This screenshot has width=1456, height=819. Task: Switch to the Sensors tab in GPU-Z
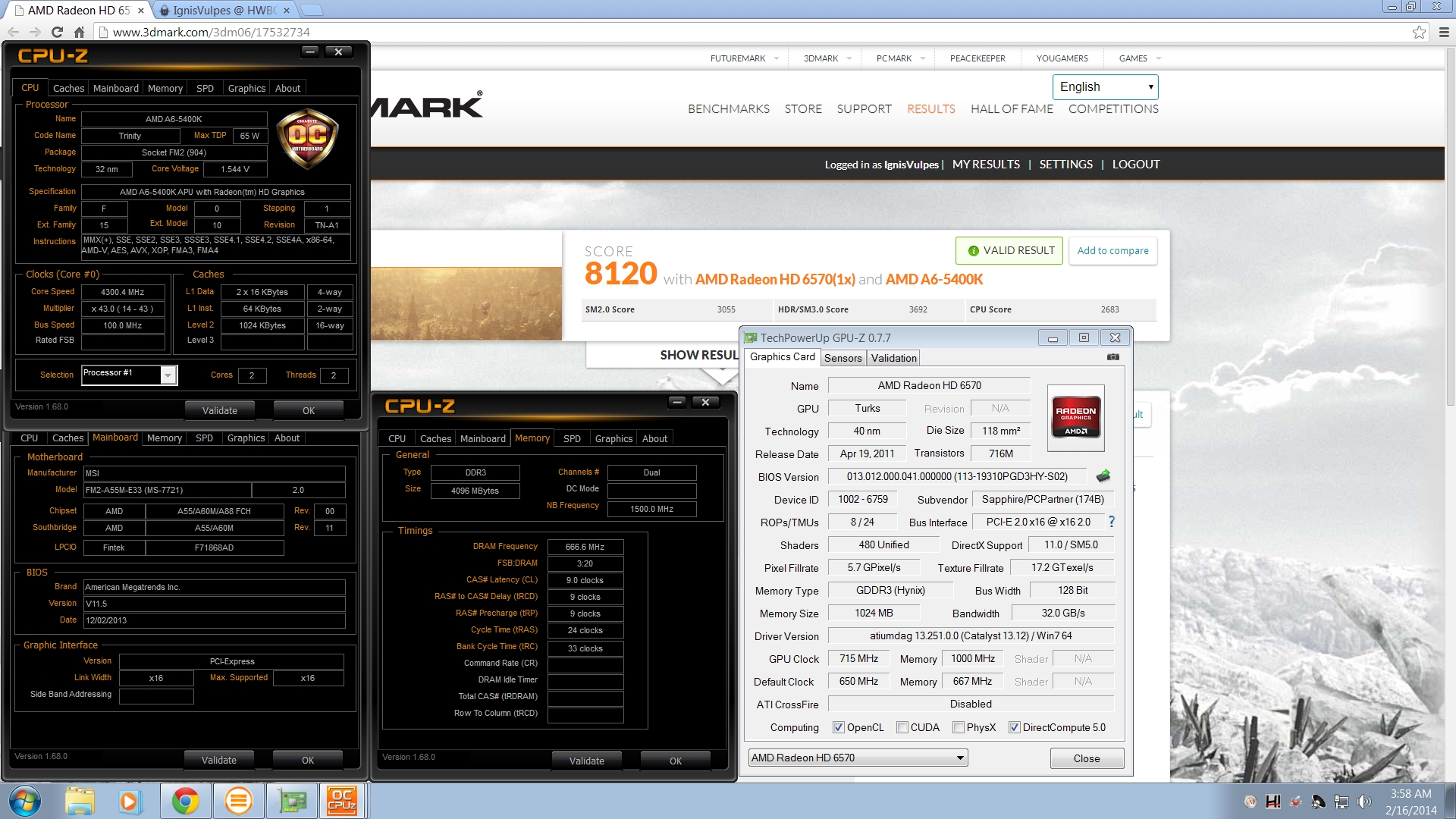[x=843, y=358]
